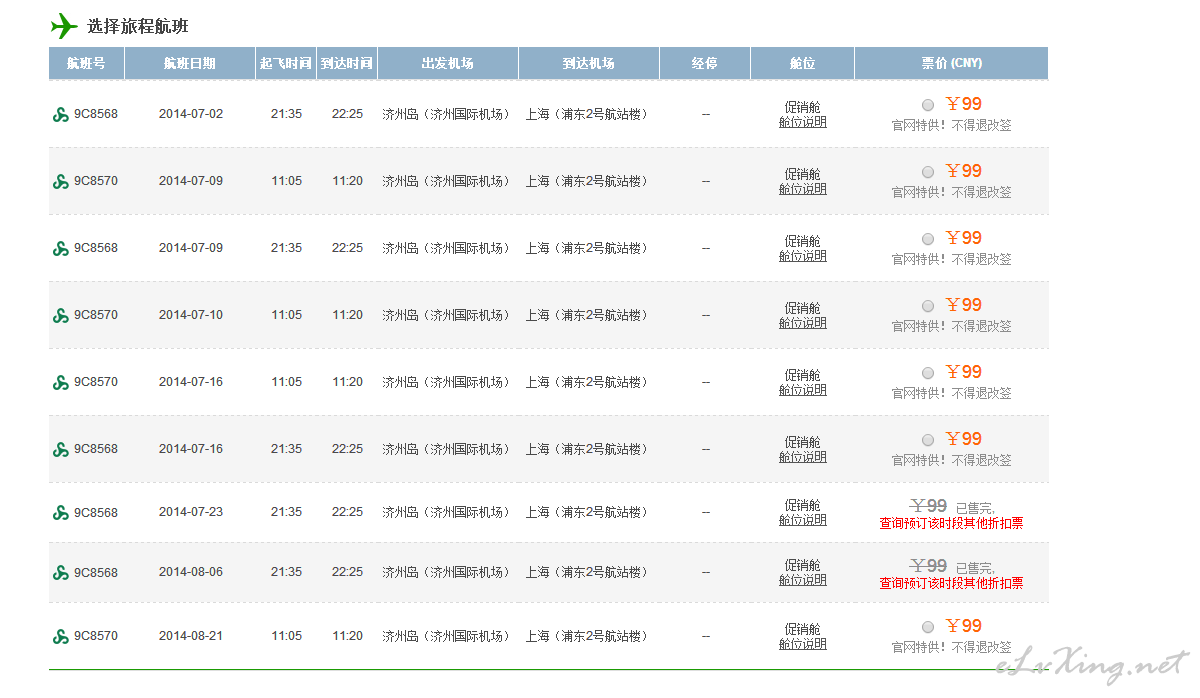Image resolution: width=1200 pixels, height=698 pixels.
Task: Open 舱位说明 link for 9C8570 on 2014-07-10
Action: (803, 323)
